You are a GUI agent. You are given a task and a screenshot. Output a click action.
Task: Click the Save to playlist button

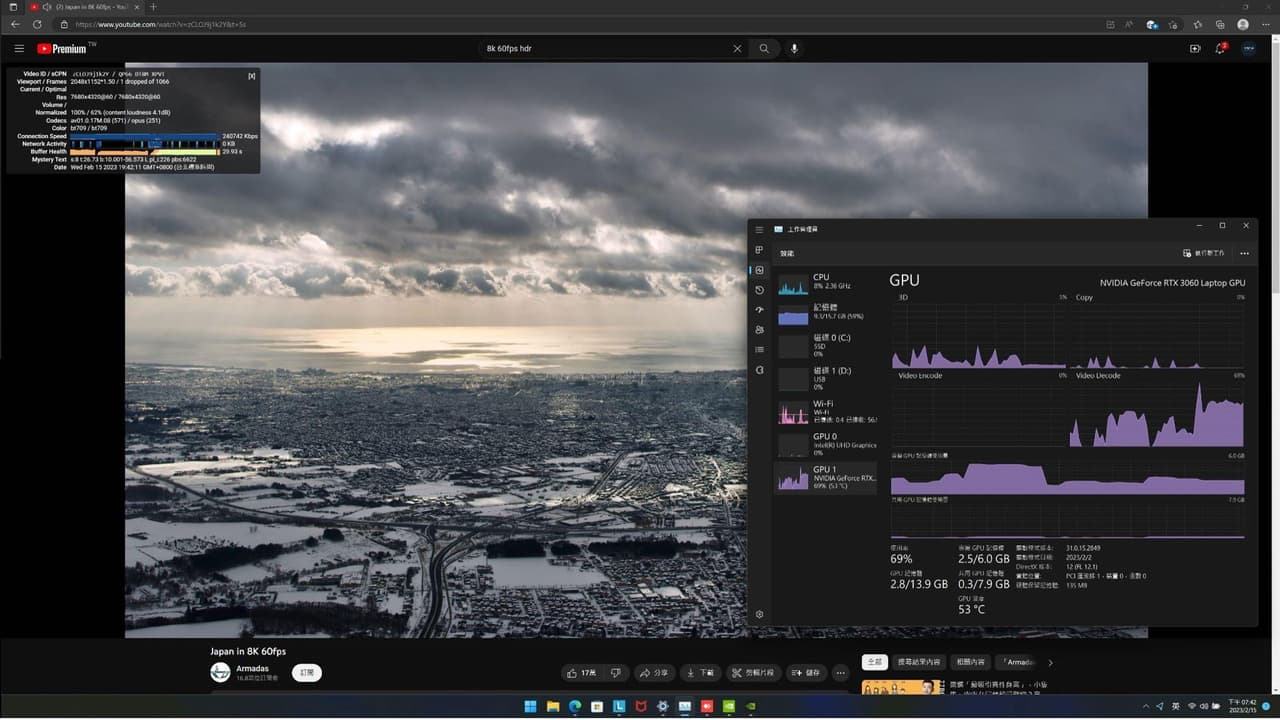click(806, 673)
